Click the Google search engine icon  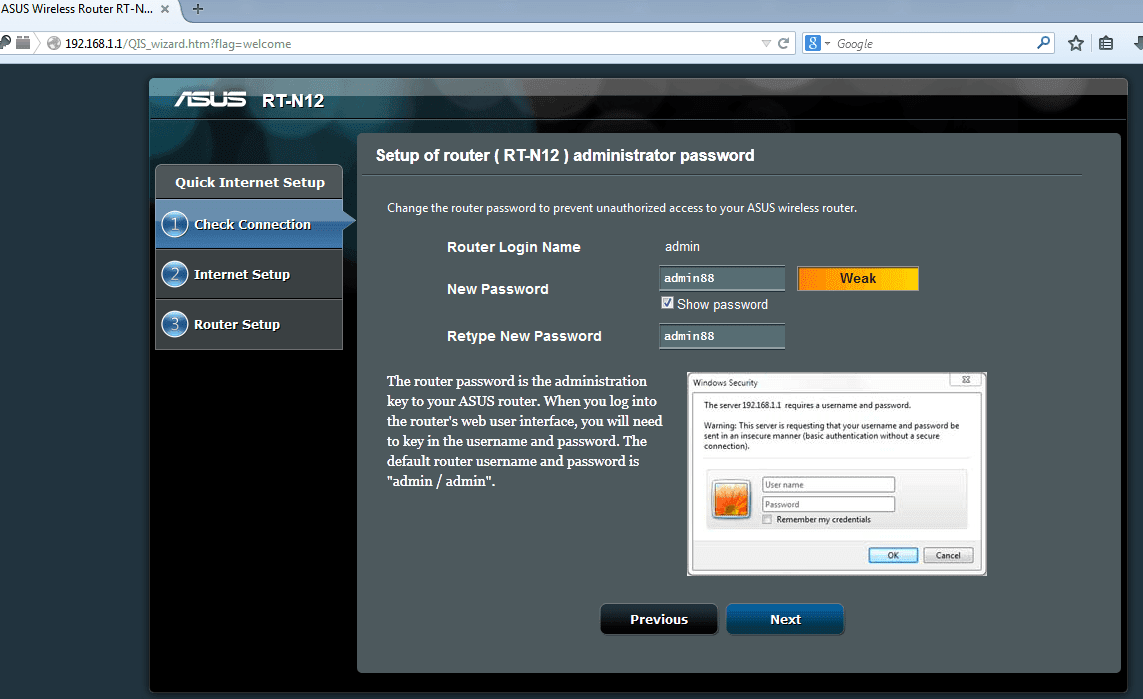tap(813, 44)
